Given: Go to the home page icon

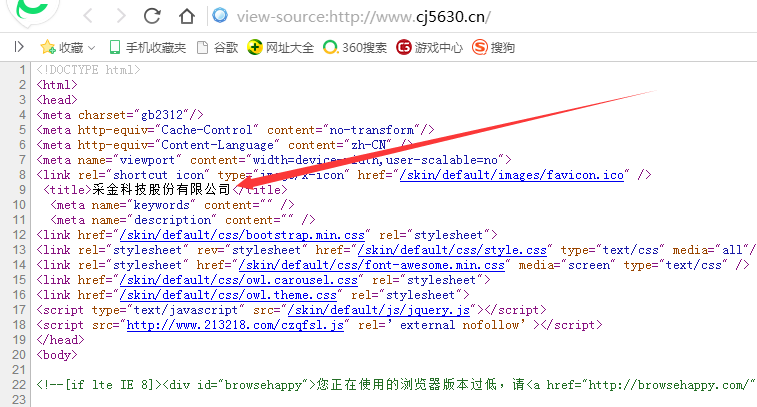Looking at the screenshot, I should (x=187, y=16).
